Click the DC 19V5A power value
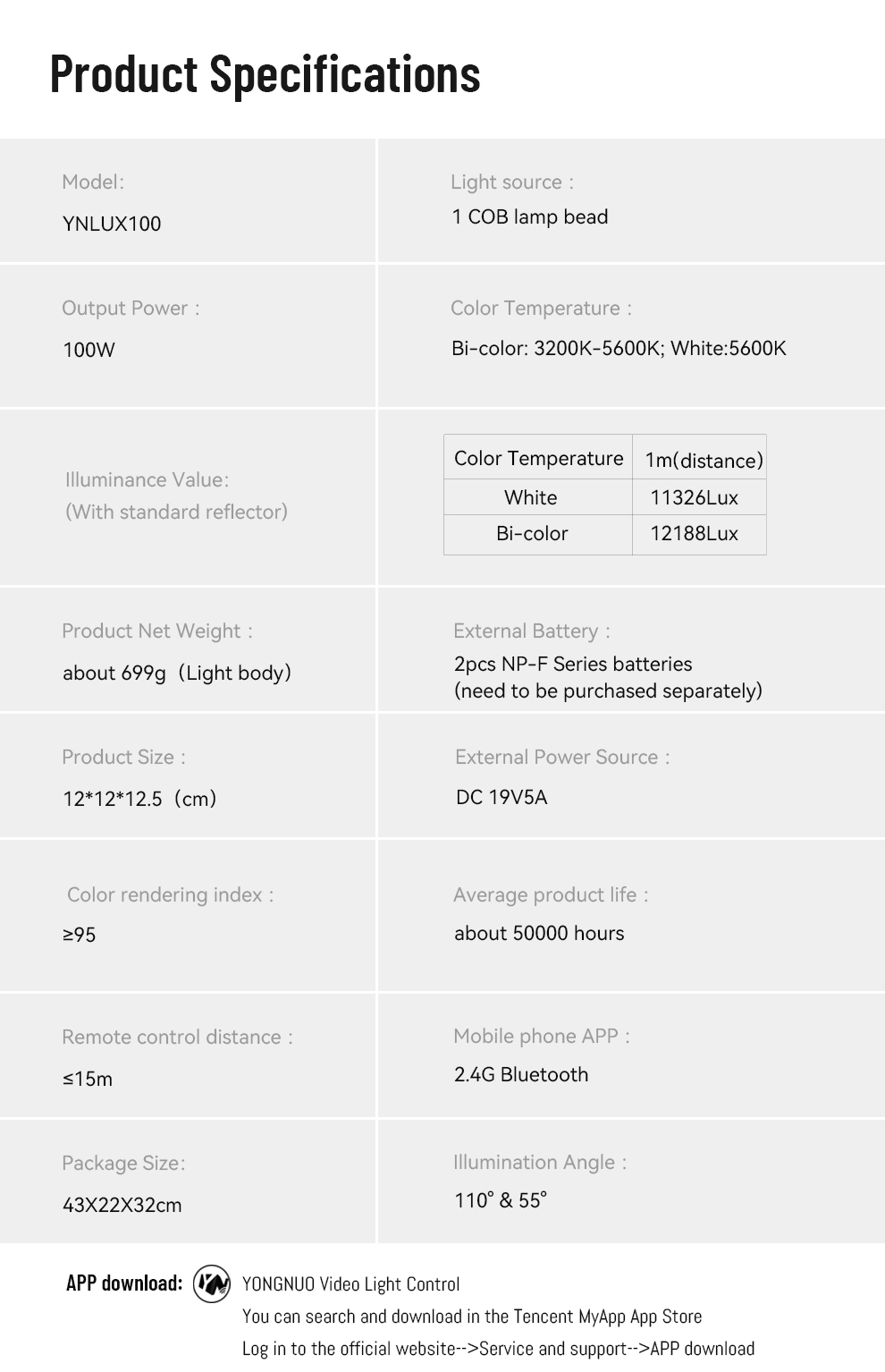Screen dimensions: 885x1372 coord(501,798)
